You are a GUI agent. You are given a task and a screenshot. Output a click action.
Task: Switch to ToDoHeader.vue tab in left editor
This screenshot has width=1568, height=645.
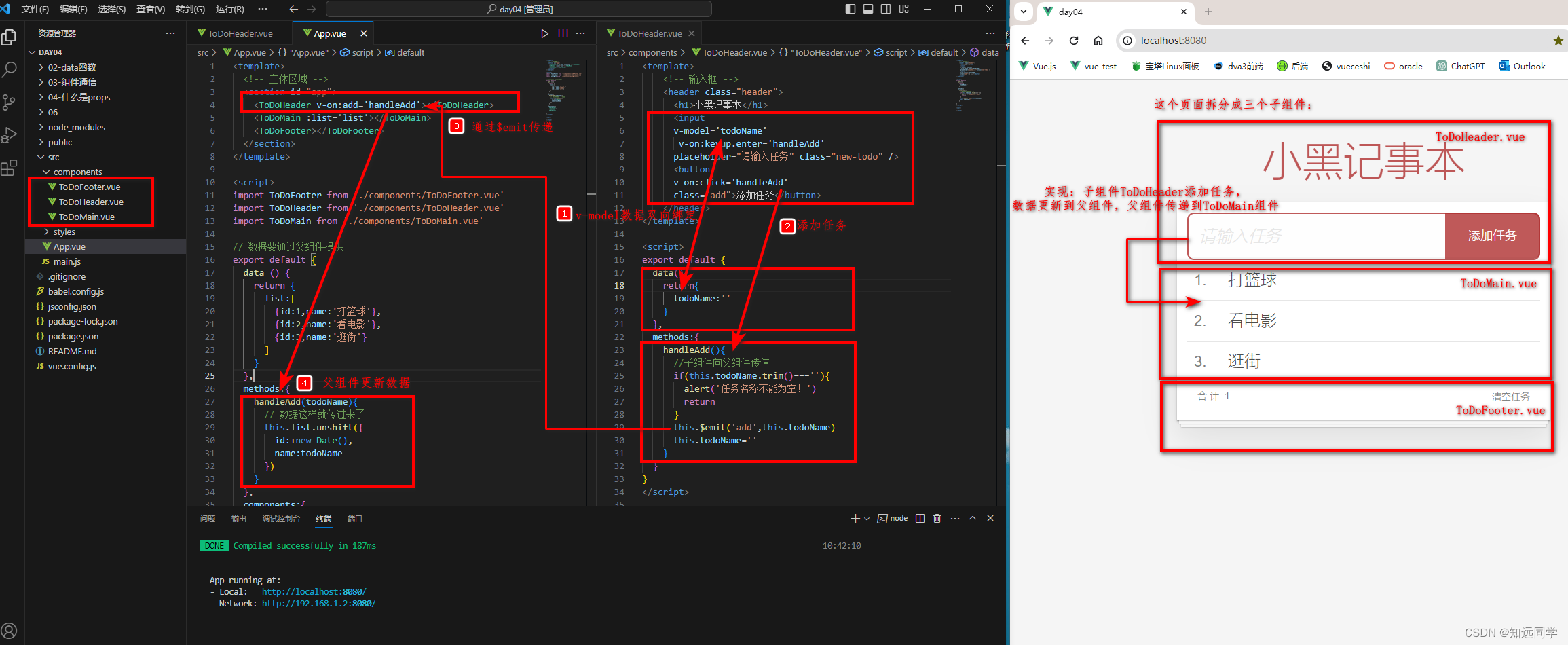240,33
